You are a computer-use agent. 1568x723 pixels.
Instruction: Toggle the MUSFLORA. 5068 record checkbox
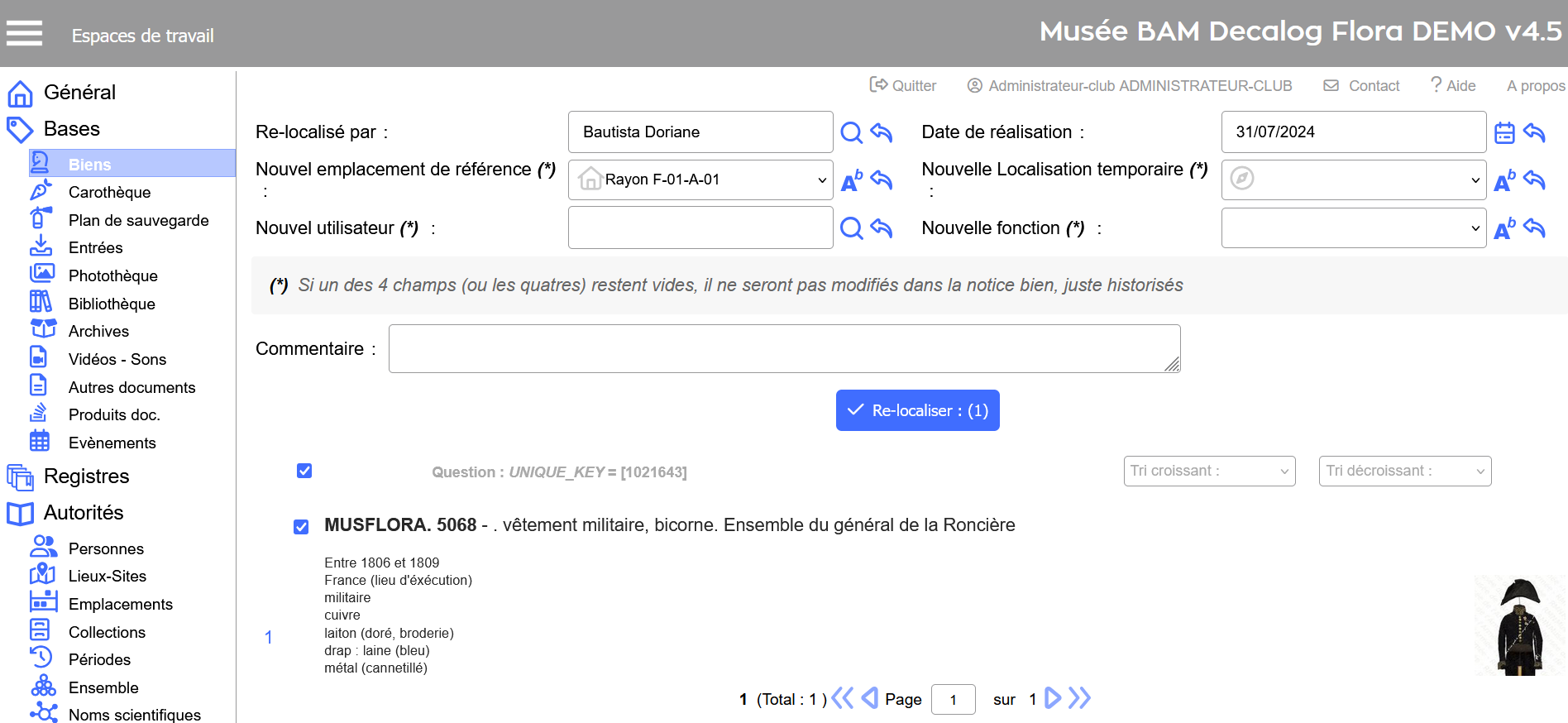click(301, 527)
